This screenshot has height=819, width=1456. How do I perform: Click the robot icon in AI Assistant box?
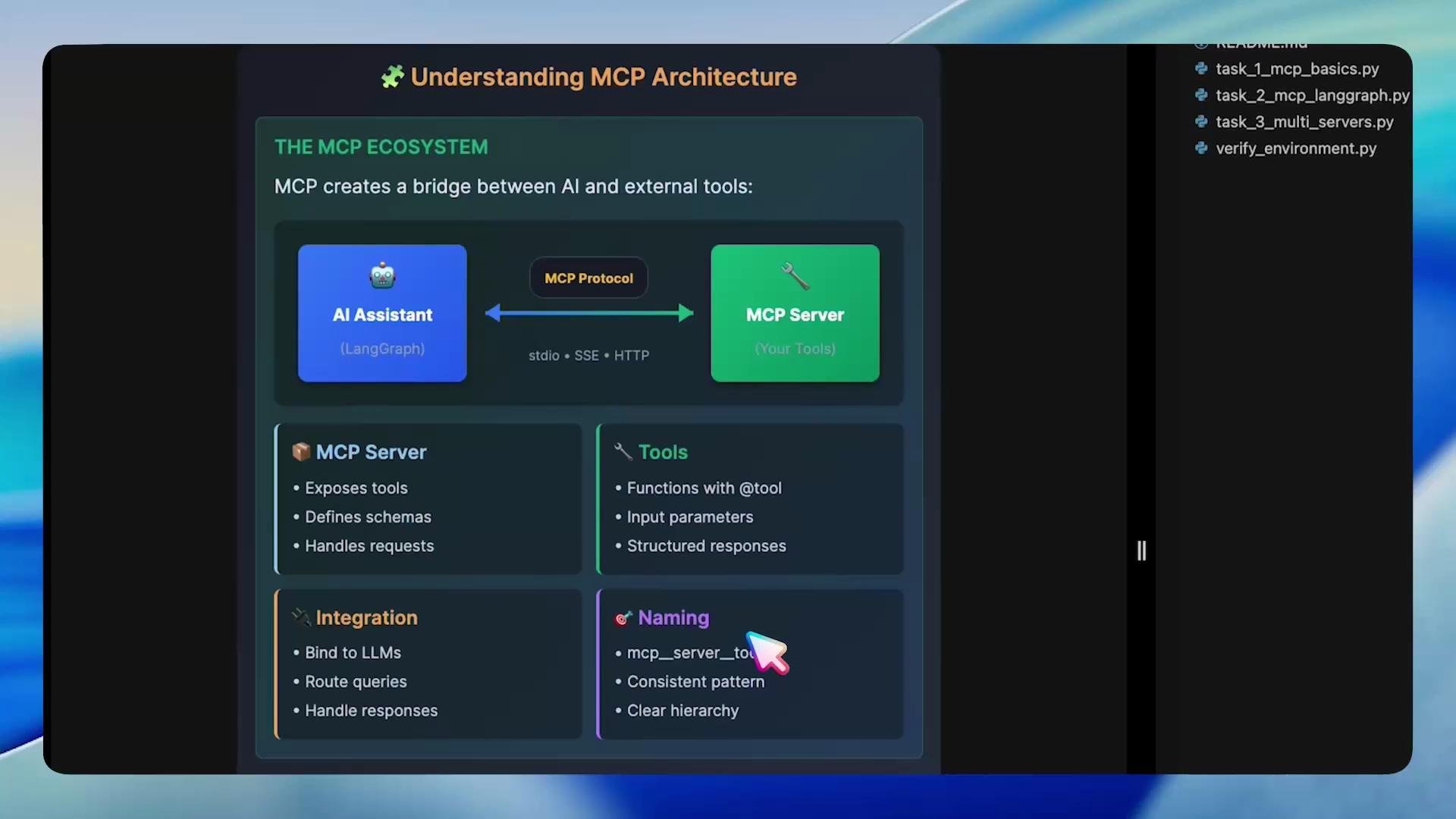pos(382,275)
